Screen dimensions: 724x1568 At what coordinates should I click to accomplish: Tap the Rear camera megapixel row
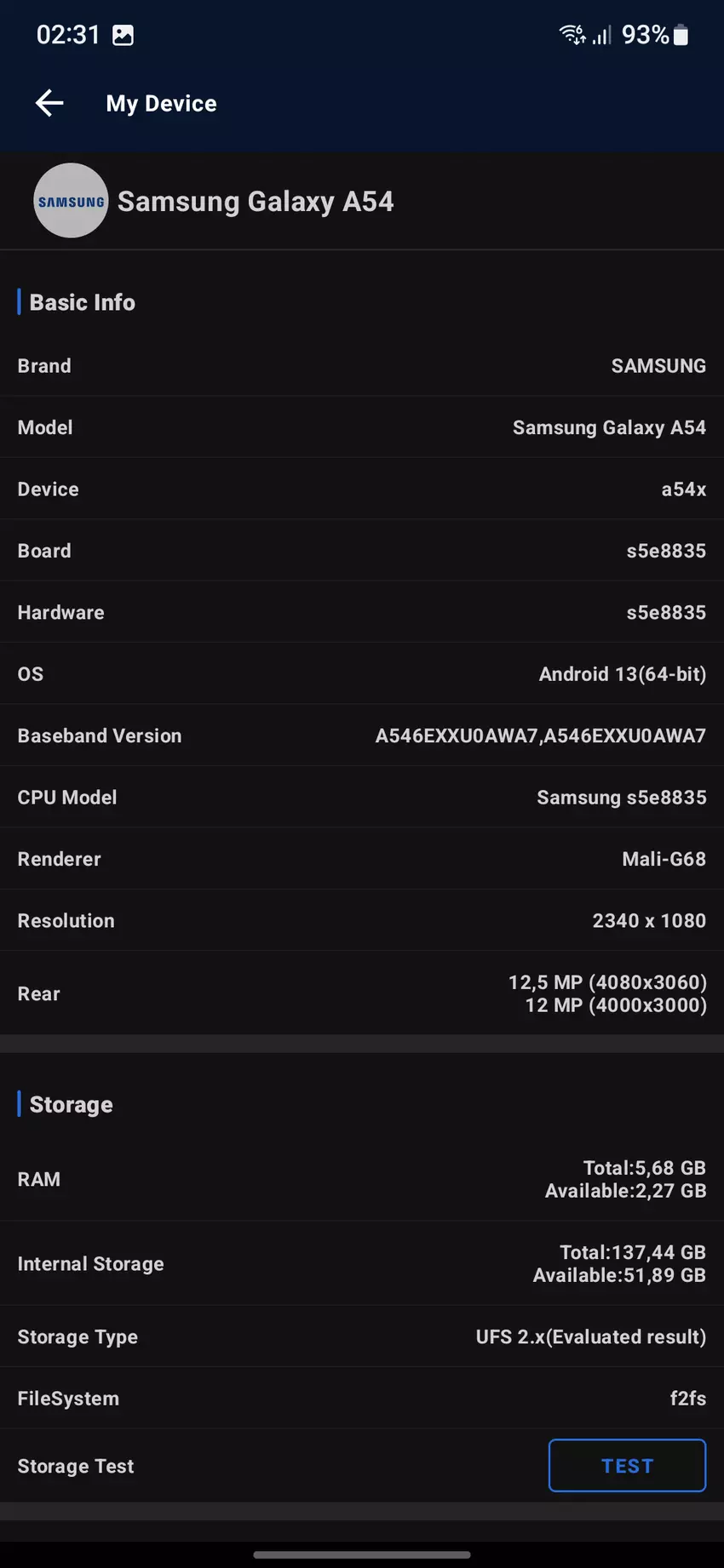pos(362,993)
